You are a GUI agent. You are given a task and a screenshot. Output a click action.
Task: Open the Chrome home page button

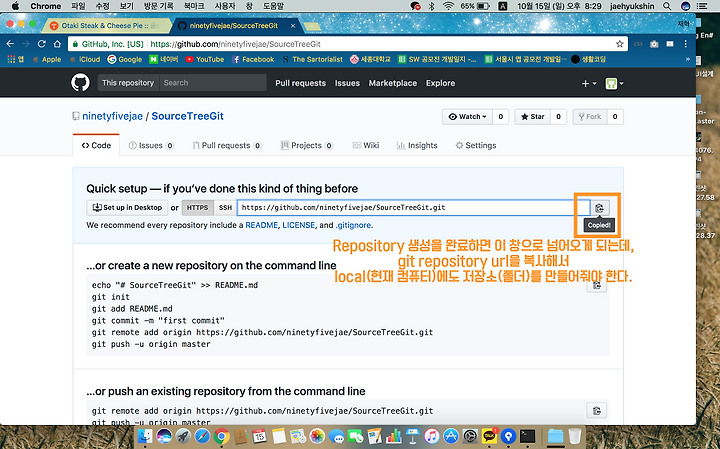click(x=57, y=44)
